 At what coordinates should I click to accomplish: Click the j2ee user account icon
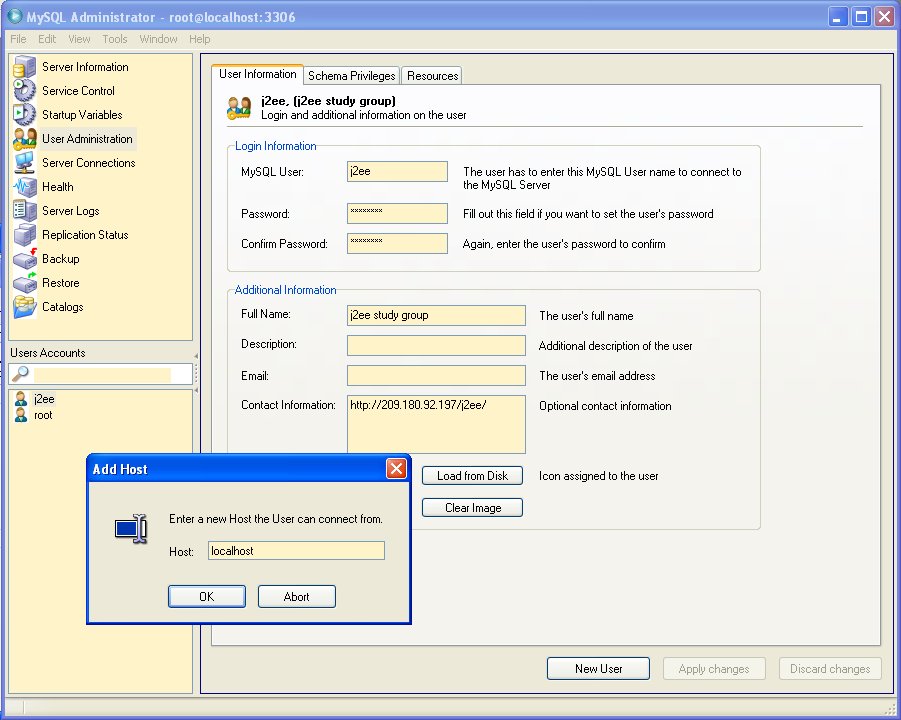pos(21,399)
